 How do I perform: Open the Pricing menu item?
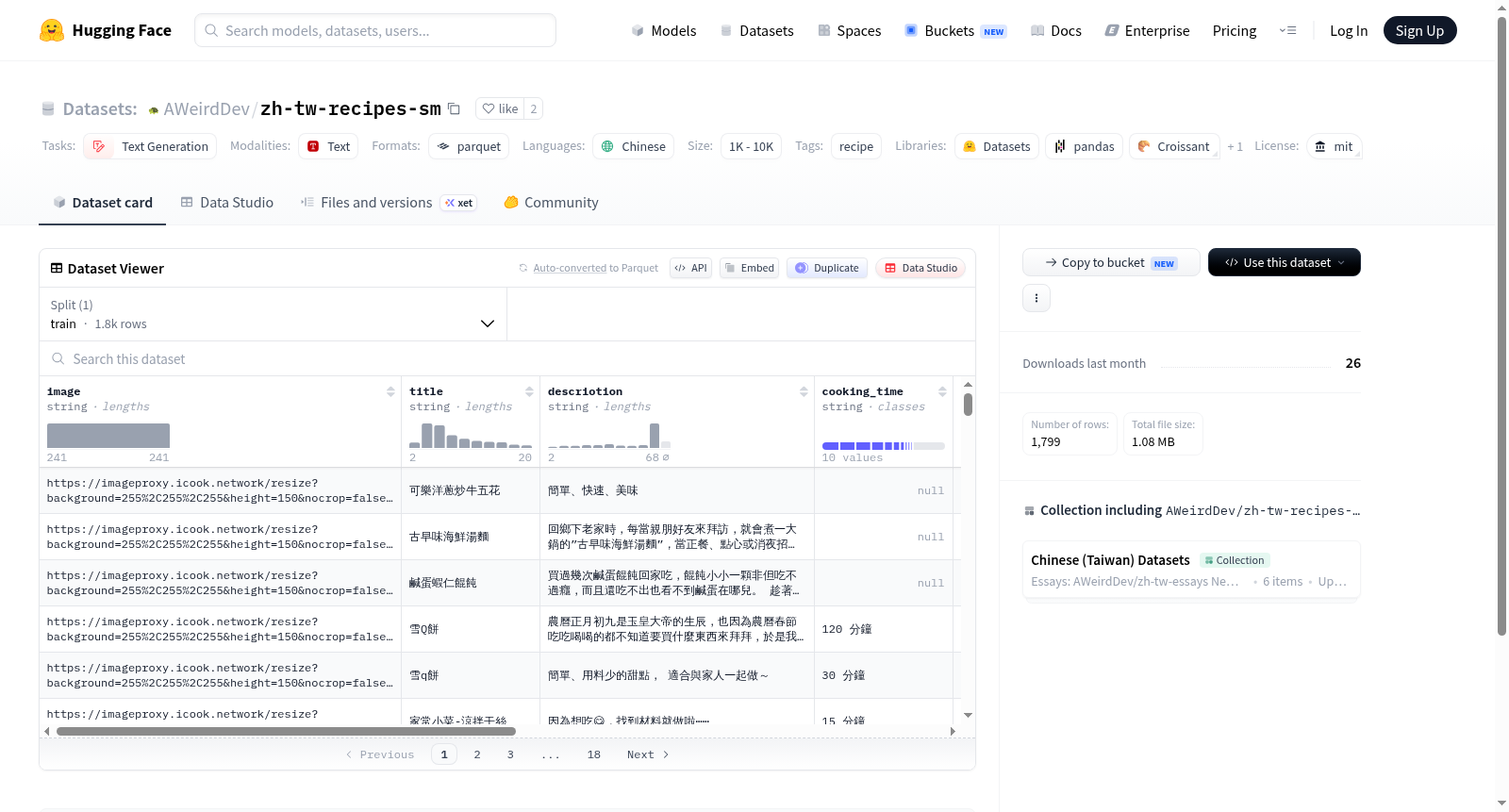pos(1235,30)
